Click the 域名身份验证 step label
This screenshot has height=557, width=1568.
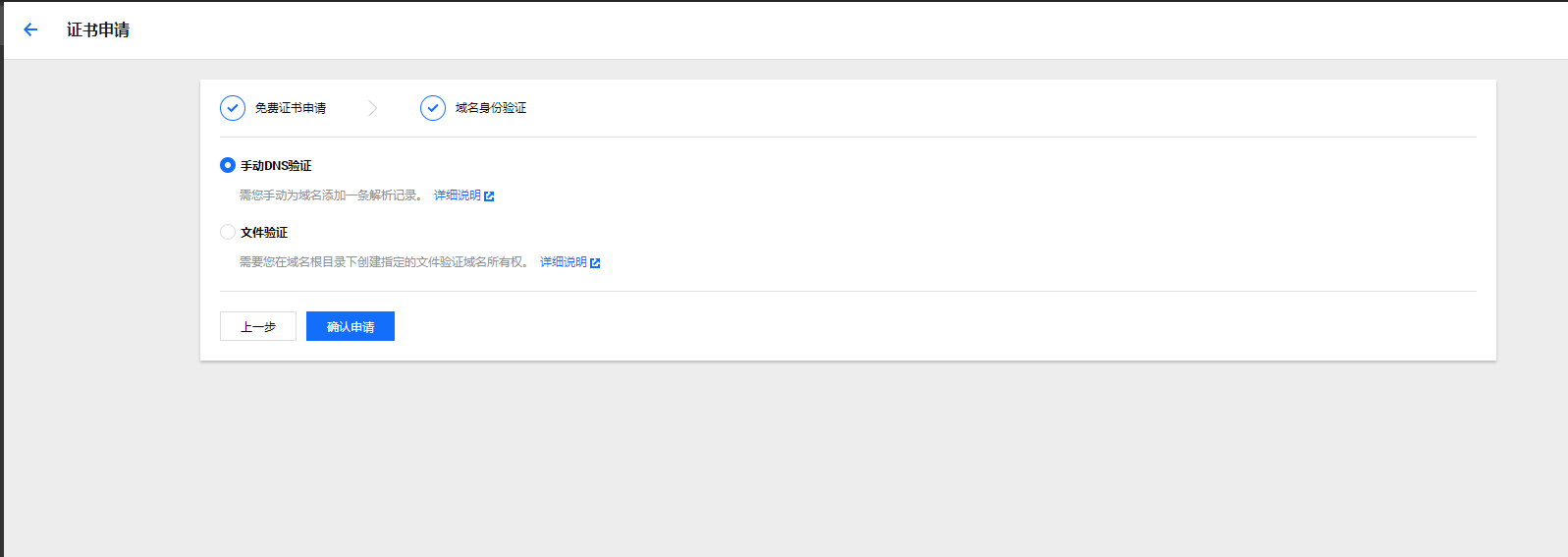click(x=491, y=108)
